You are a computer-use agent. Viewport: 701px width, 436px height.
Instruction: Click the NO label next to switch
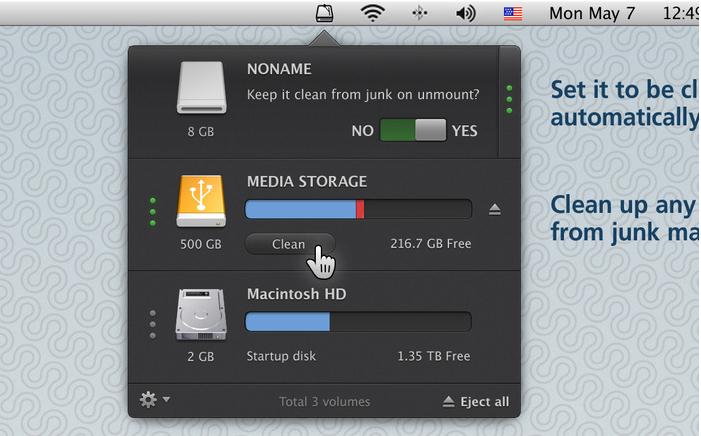363,131
